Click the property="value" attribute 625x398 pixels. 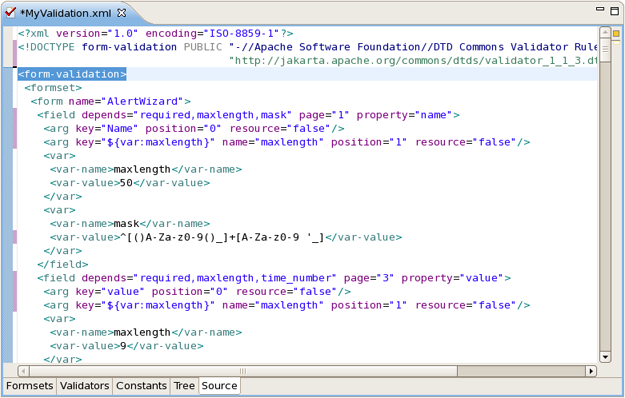453,278
